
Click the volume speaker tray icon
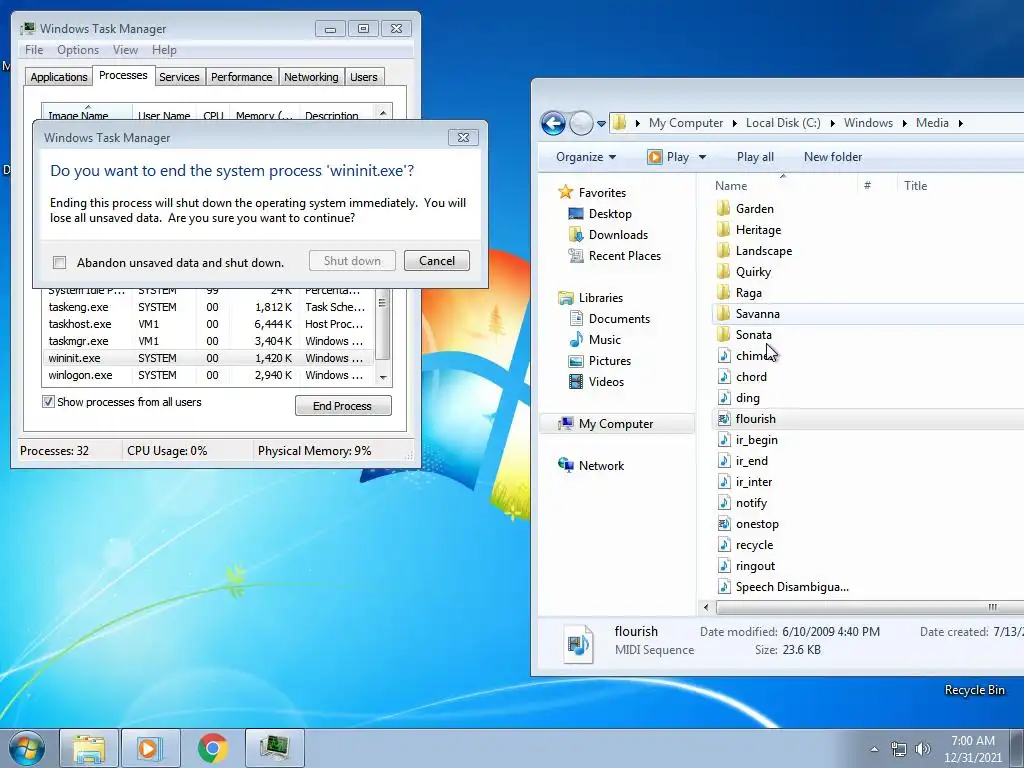click(922, 749)
